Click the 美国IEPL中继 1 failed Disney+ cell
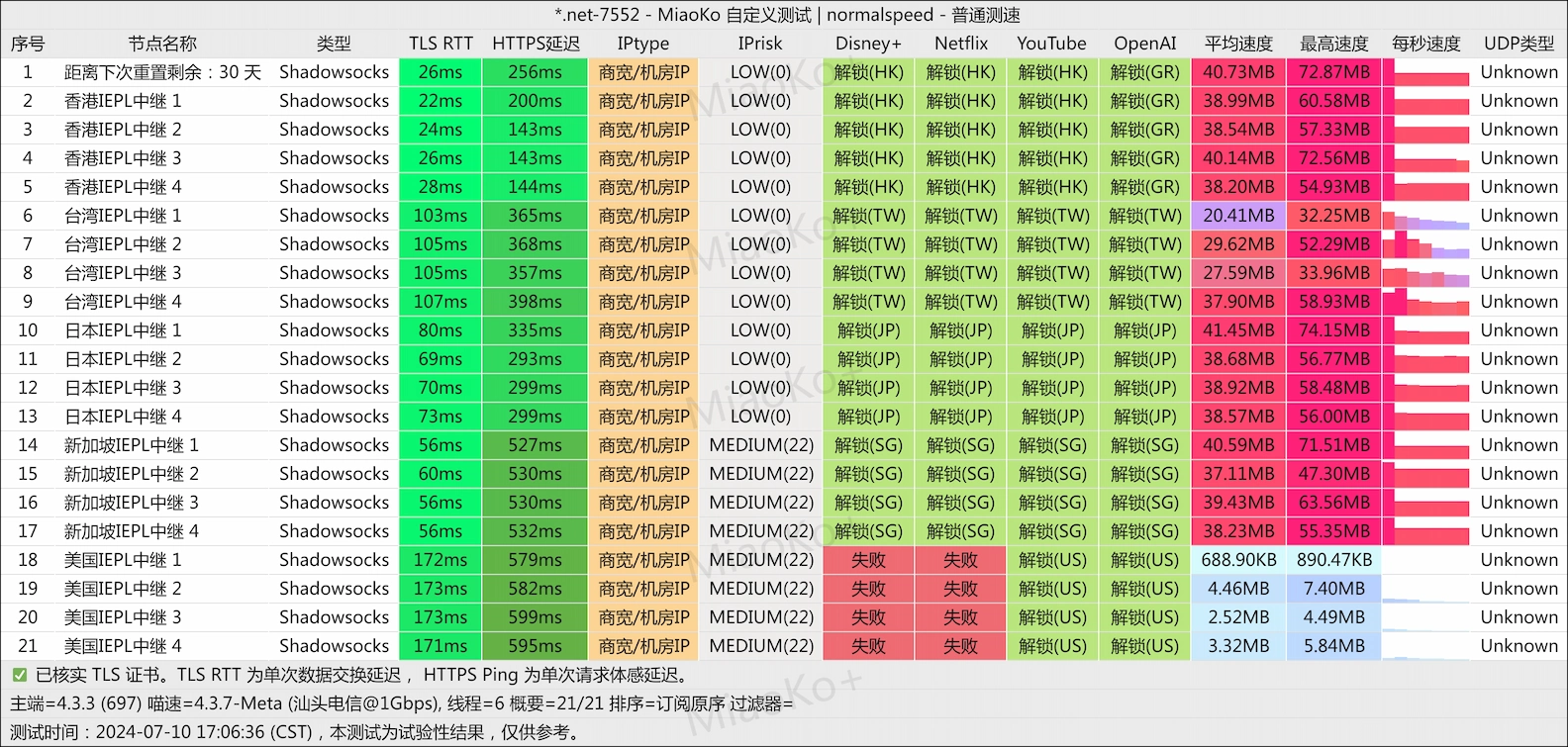Image resolution: width=1568 pixels, height=747 pixels. [868, 560]
